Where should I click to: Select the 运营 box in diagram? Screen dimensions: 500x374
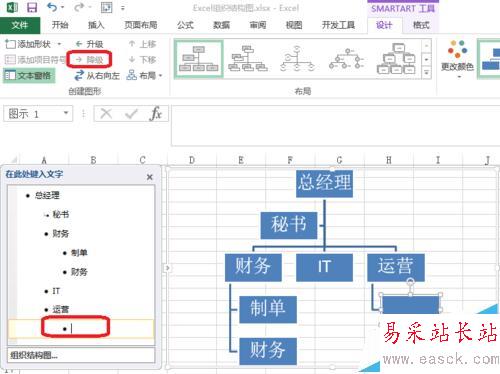tap(396, 267)
